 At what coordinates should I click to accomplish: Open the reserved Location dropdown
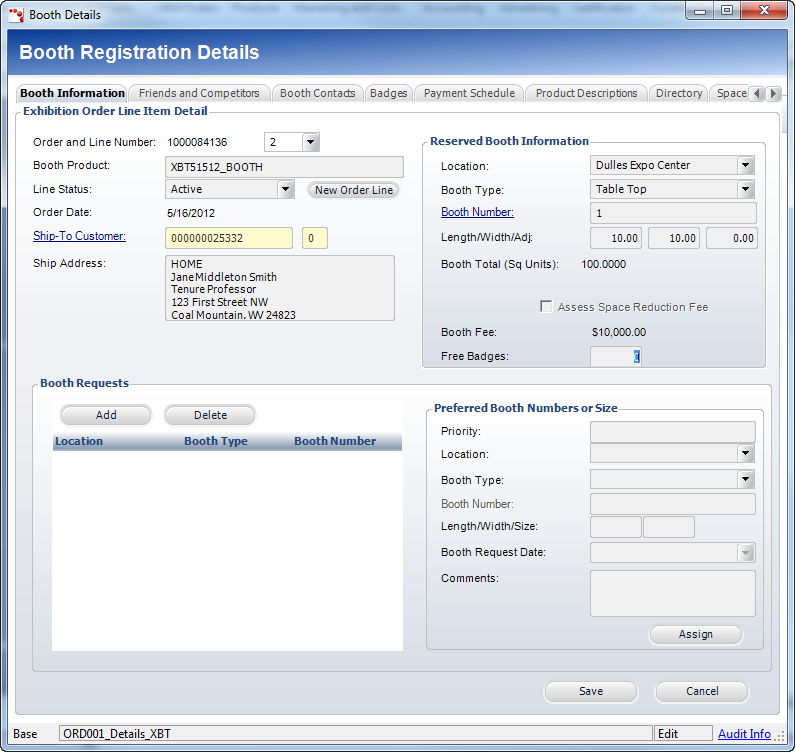(745, 165)
